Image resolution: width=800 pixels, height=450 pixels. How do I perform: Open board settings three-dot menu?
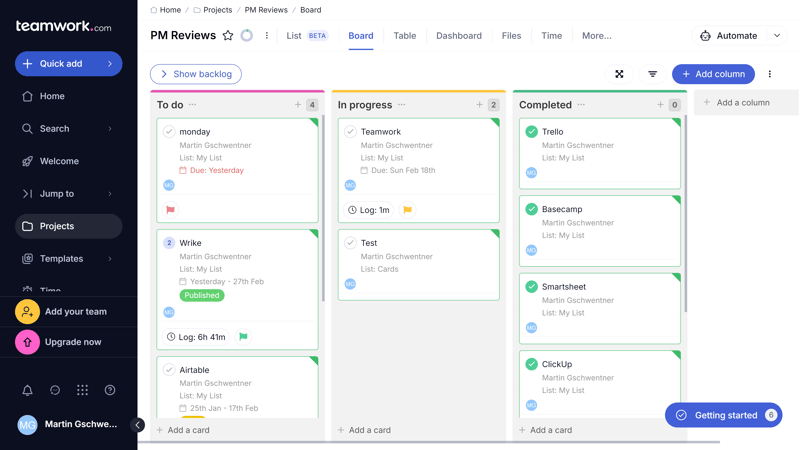click(769, 74)
